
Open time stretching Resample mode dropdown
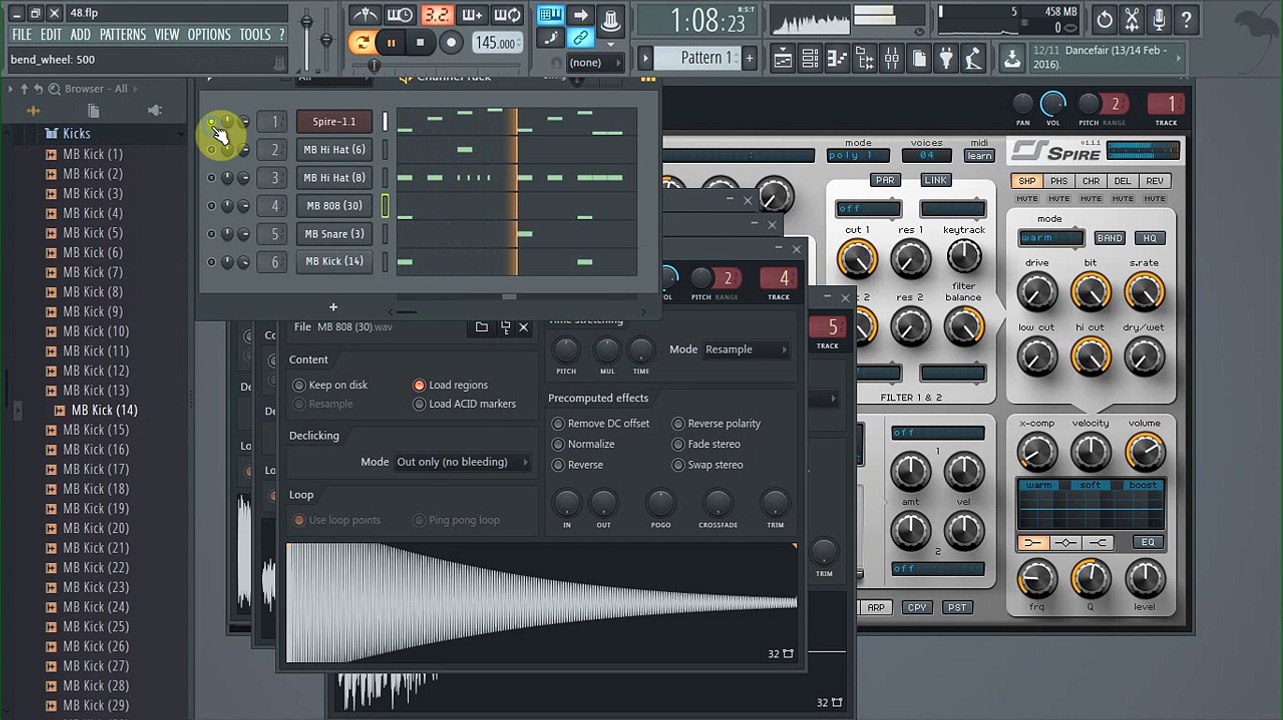coord(746,349)
